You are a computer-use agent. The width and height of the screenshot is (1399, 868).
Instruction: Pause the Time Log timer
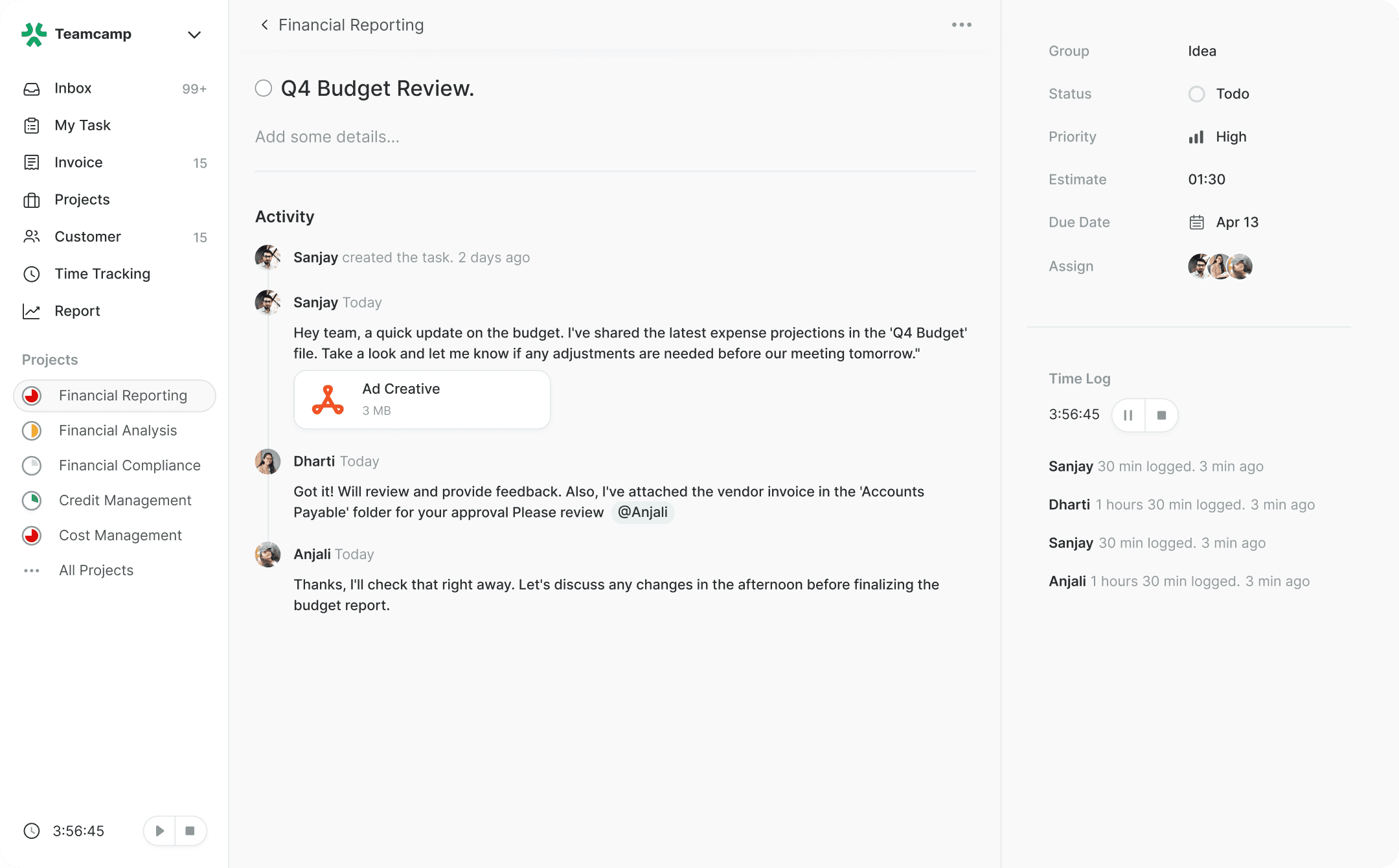click(x=1128, y=415)
